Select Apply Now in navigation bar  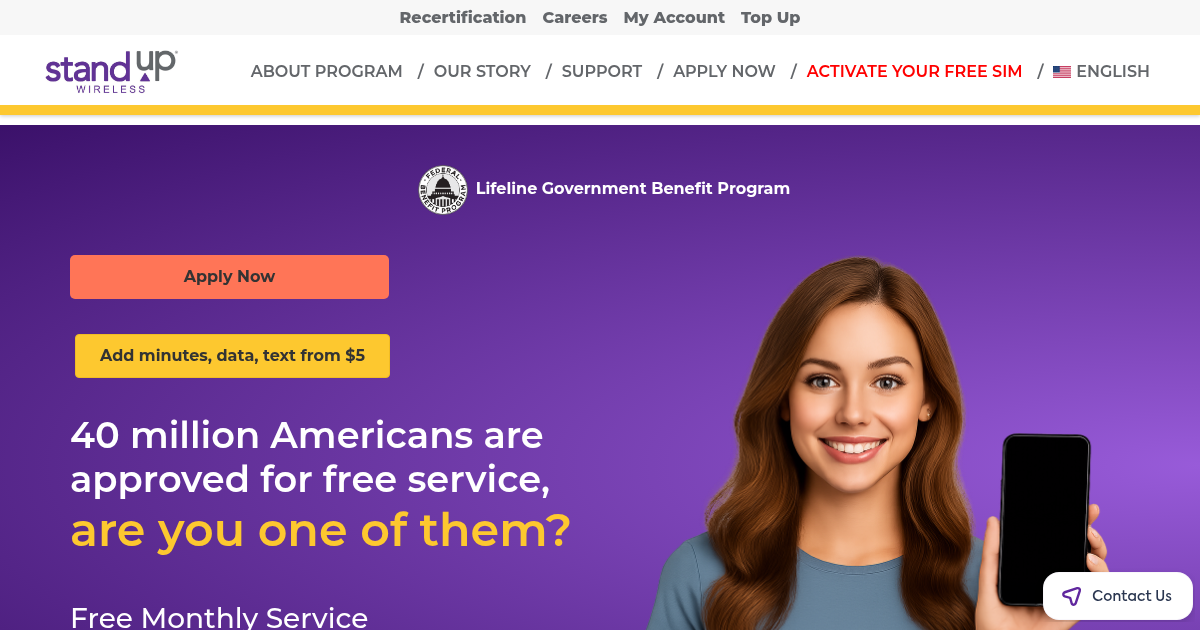(724, 71)
